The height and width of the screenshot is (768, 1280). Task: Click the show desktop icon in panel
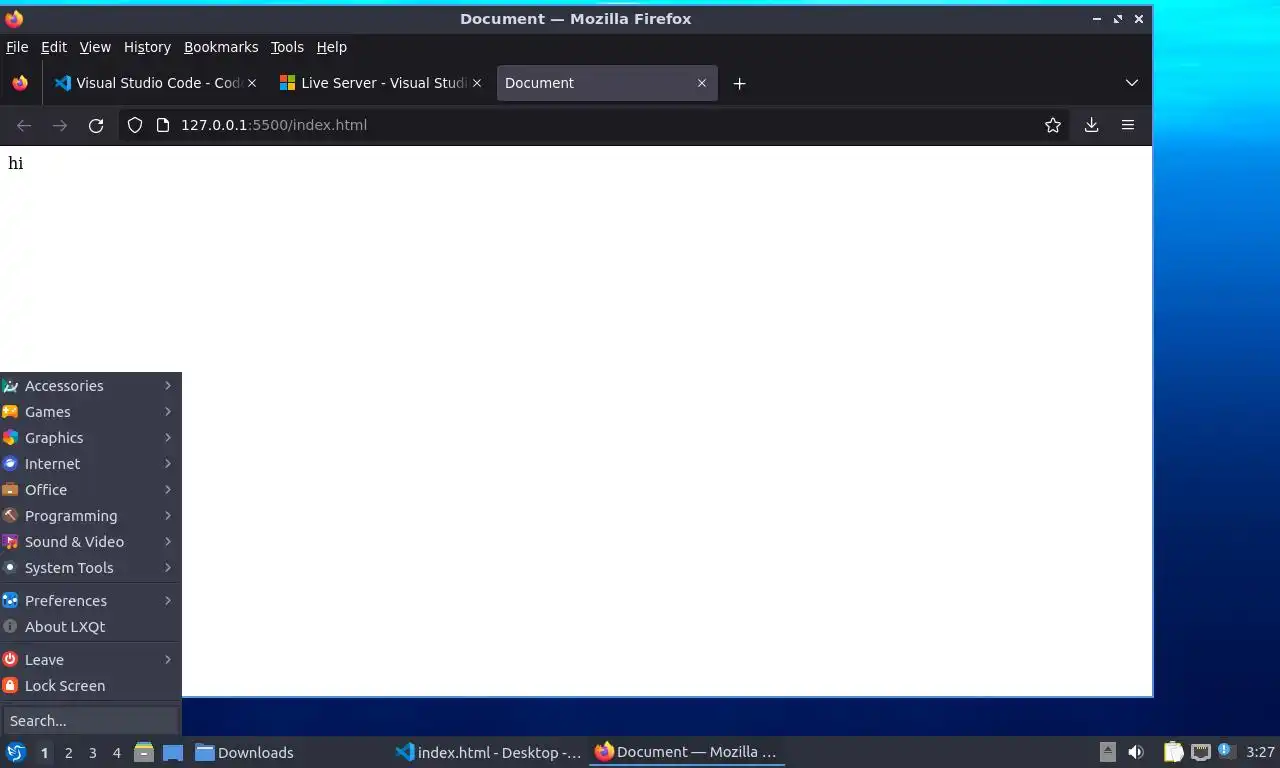(x=172, y=752)
